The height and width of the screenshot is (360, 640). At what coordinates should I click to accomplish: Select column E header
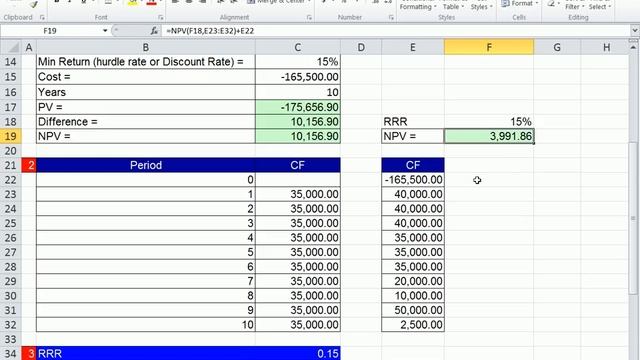coord(413,48)
